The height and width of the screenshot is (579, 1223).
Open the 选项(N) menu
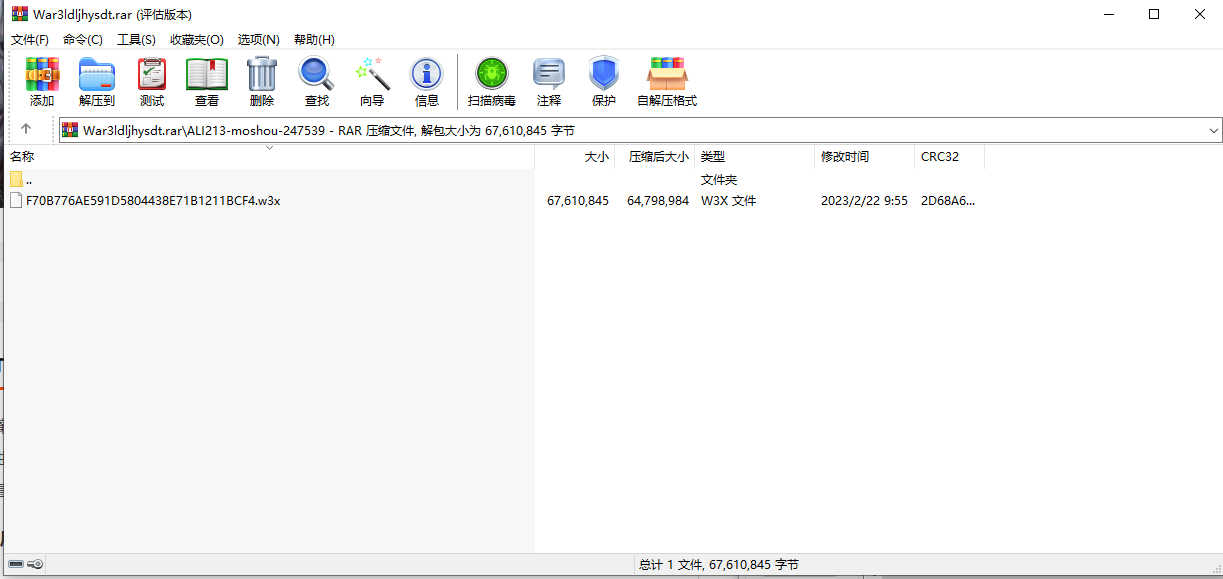(258, 40)
